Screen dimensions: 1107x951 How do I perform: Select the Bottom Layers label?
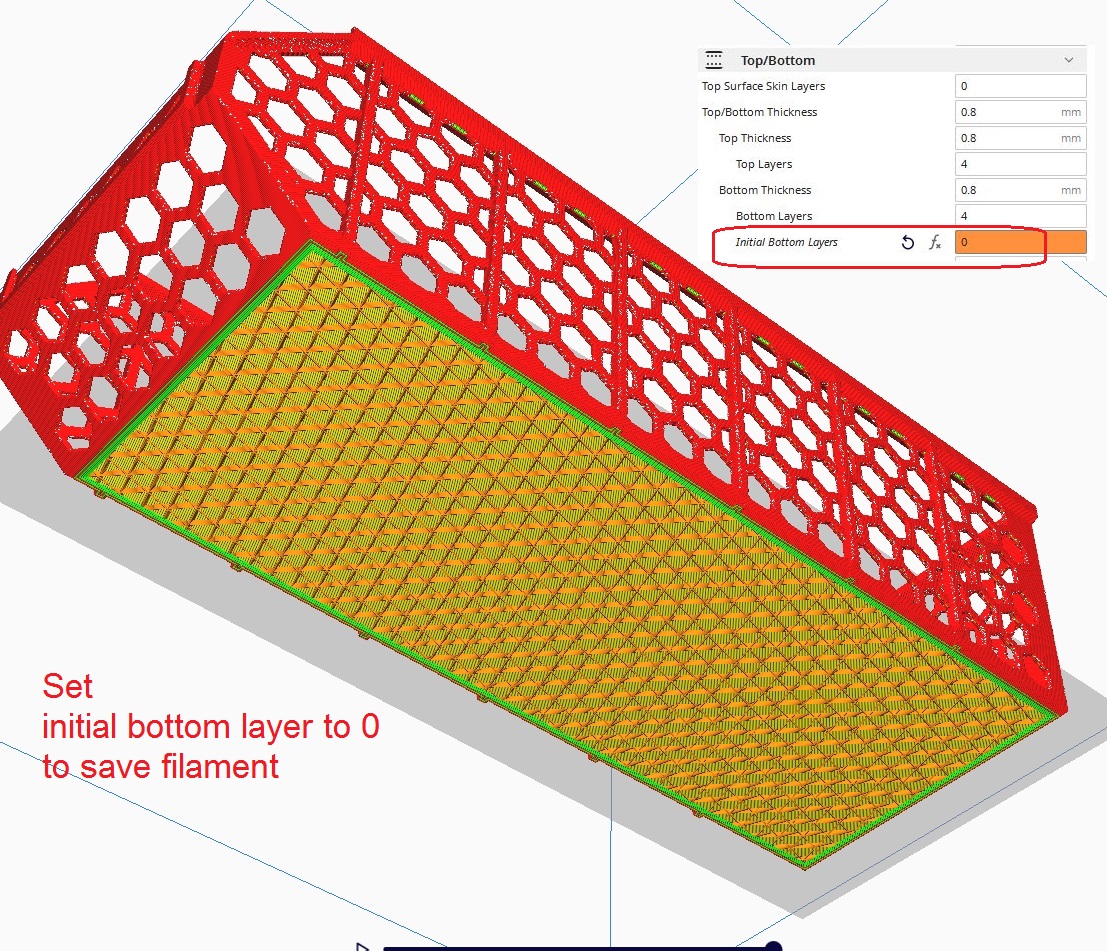pos(774,216)
